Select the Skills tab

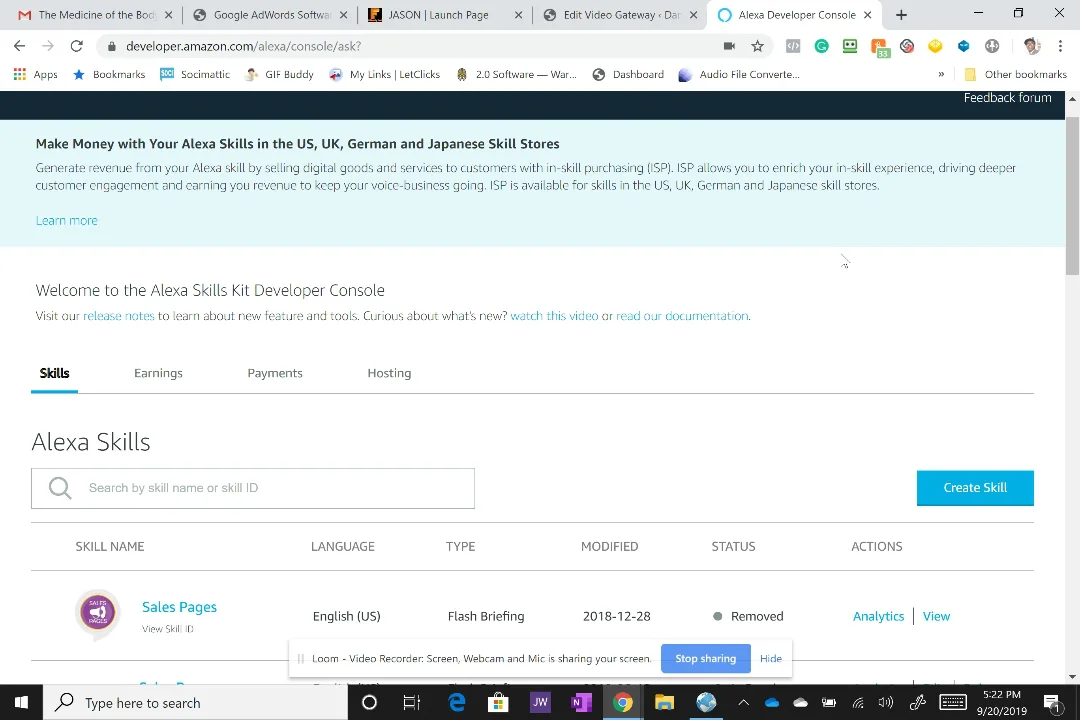pyautogui.click(x=54, y=373)
